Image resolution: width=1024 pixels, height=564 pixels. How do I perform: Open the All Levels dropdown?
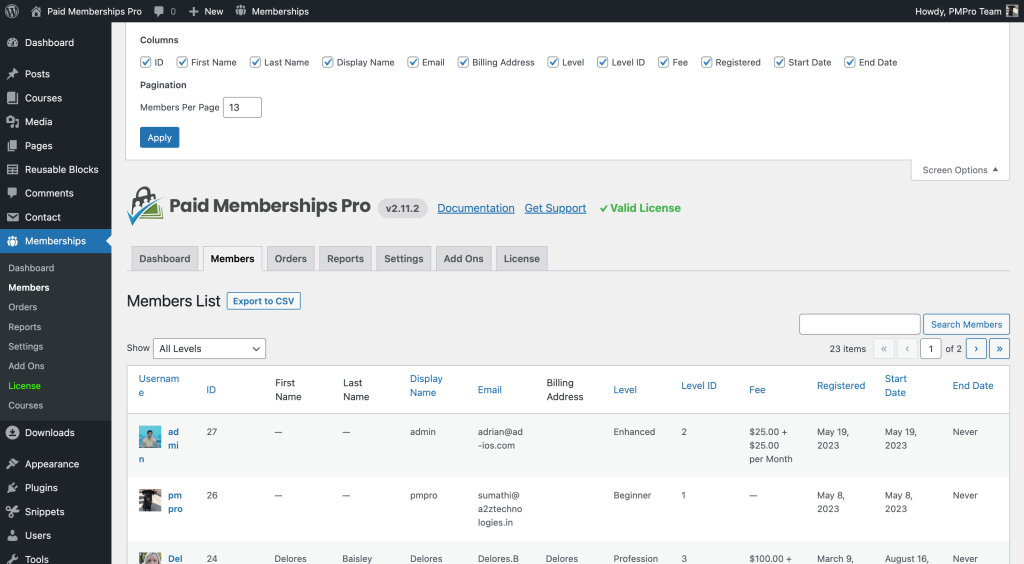pyautogui.click(x=209, y=349)
